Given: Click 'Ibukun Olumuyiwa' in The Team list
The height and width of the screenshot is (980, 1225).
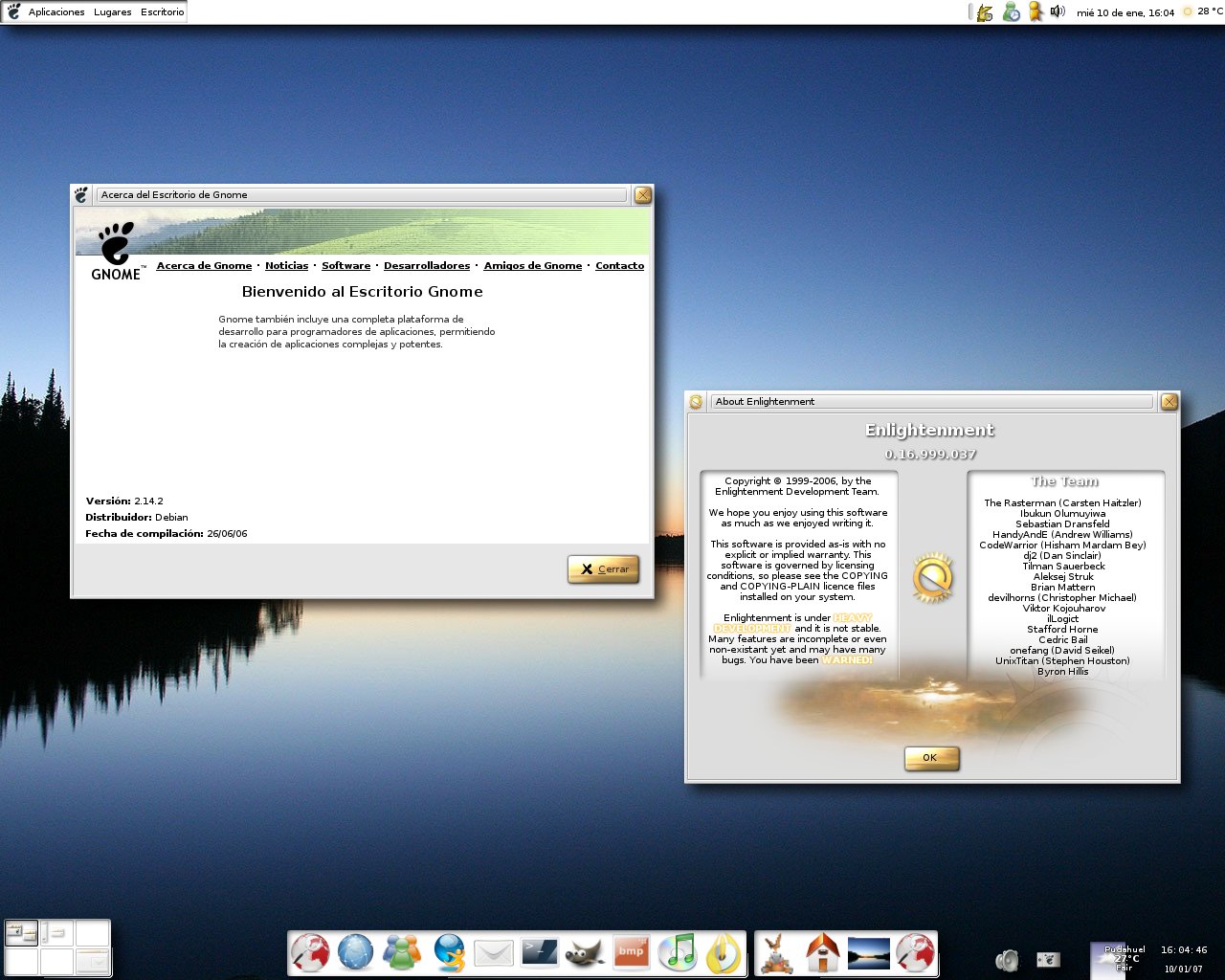Looking at the screenshot, I should pos(1062,514).
